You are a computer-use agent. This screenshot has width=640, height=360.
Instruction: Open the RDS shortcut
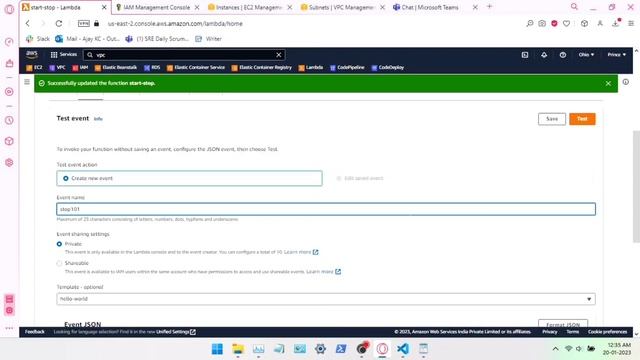(152, 67)
